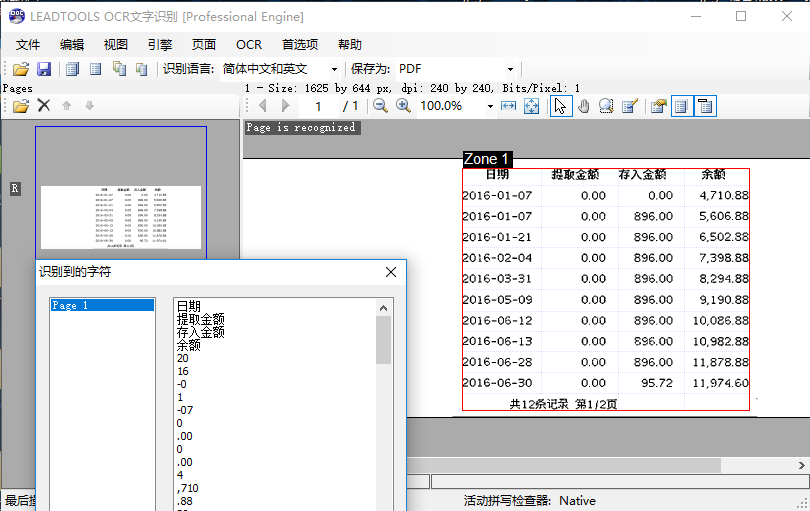Open the 编辑 menu

pyautogui.click(x=72, y=44)
